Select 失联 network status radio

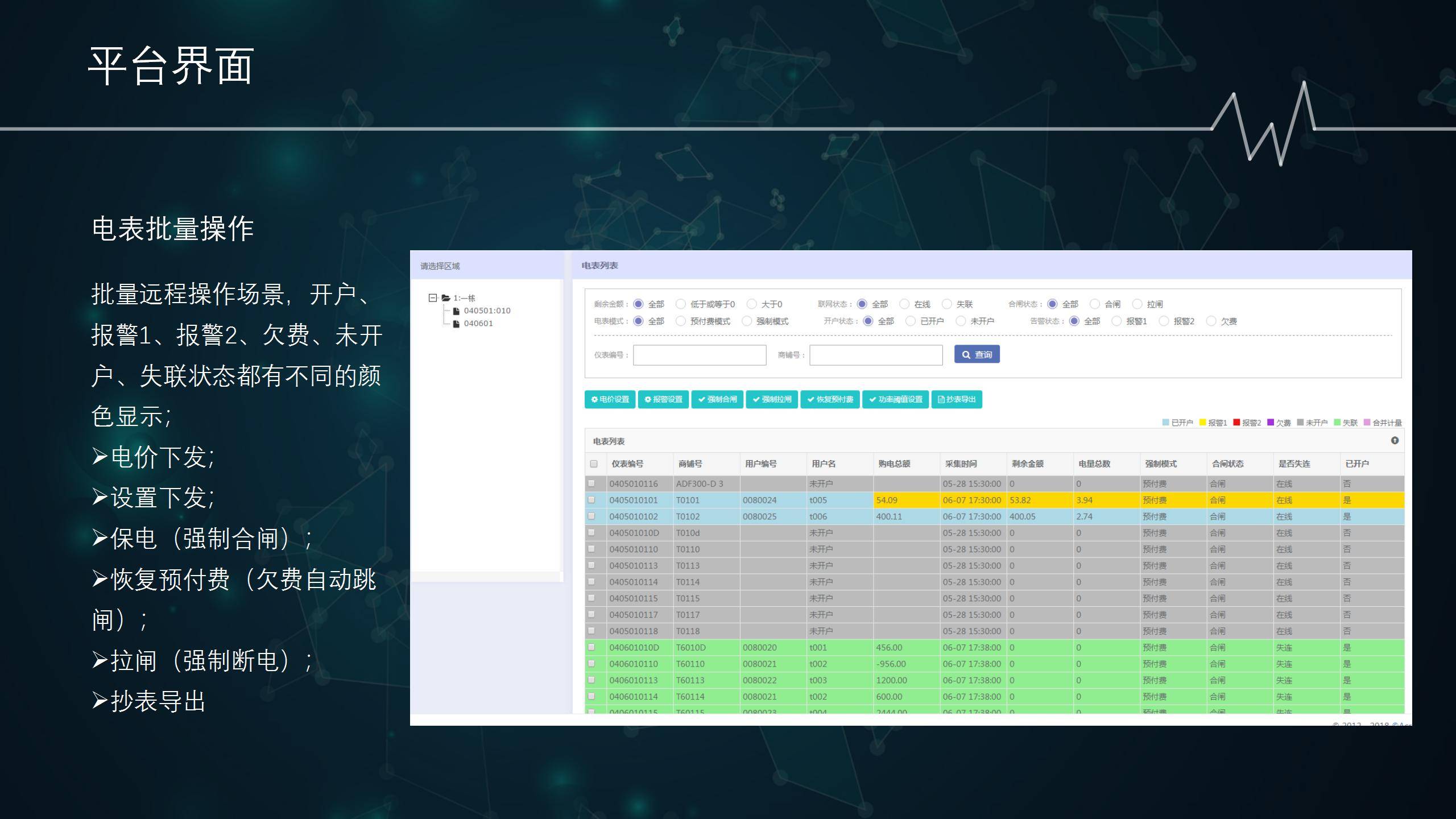point(947,304)
